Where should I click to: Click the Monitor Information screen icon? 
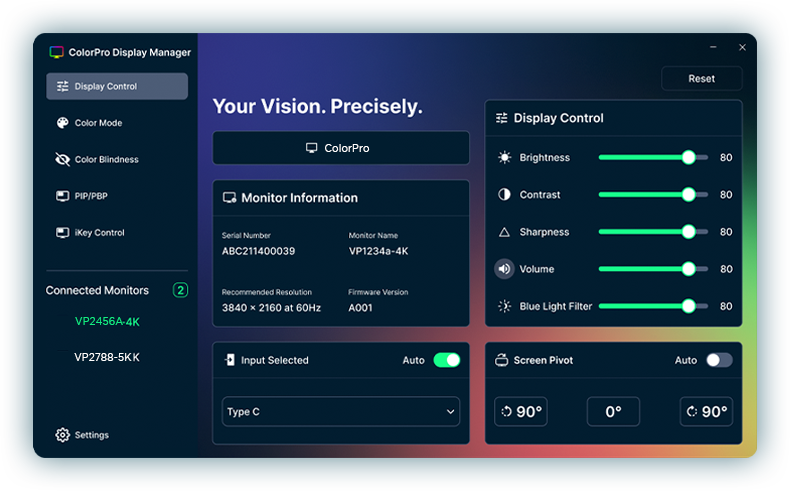tap(230, 198)
